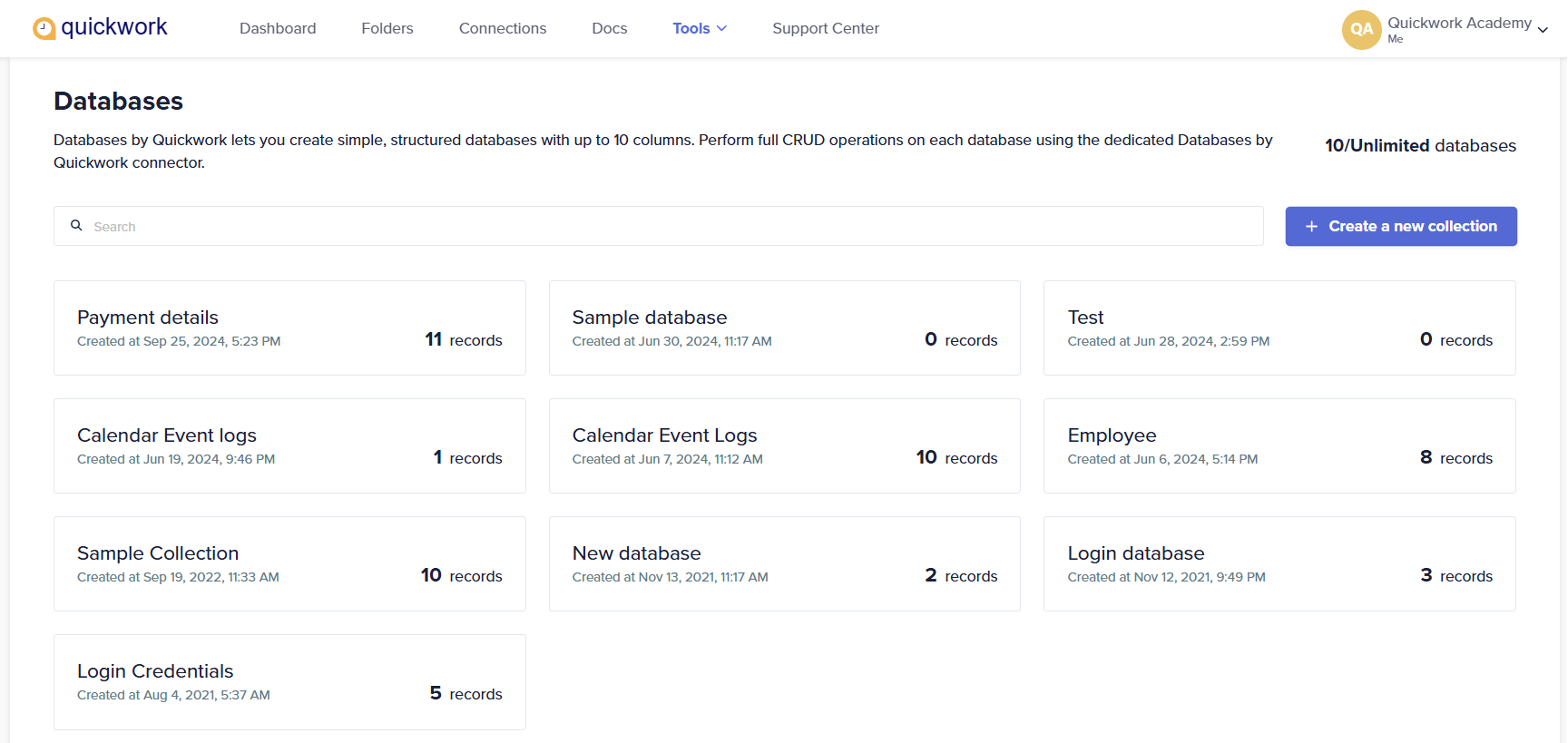
Task: Click the 11 records count on Payment details
Action: click(x=464, y=340)
